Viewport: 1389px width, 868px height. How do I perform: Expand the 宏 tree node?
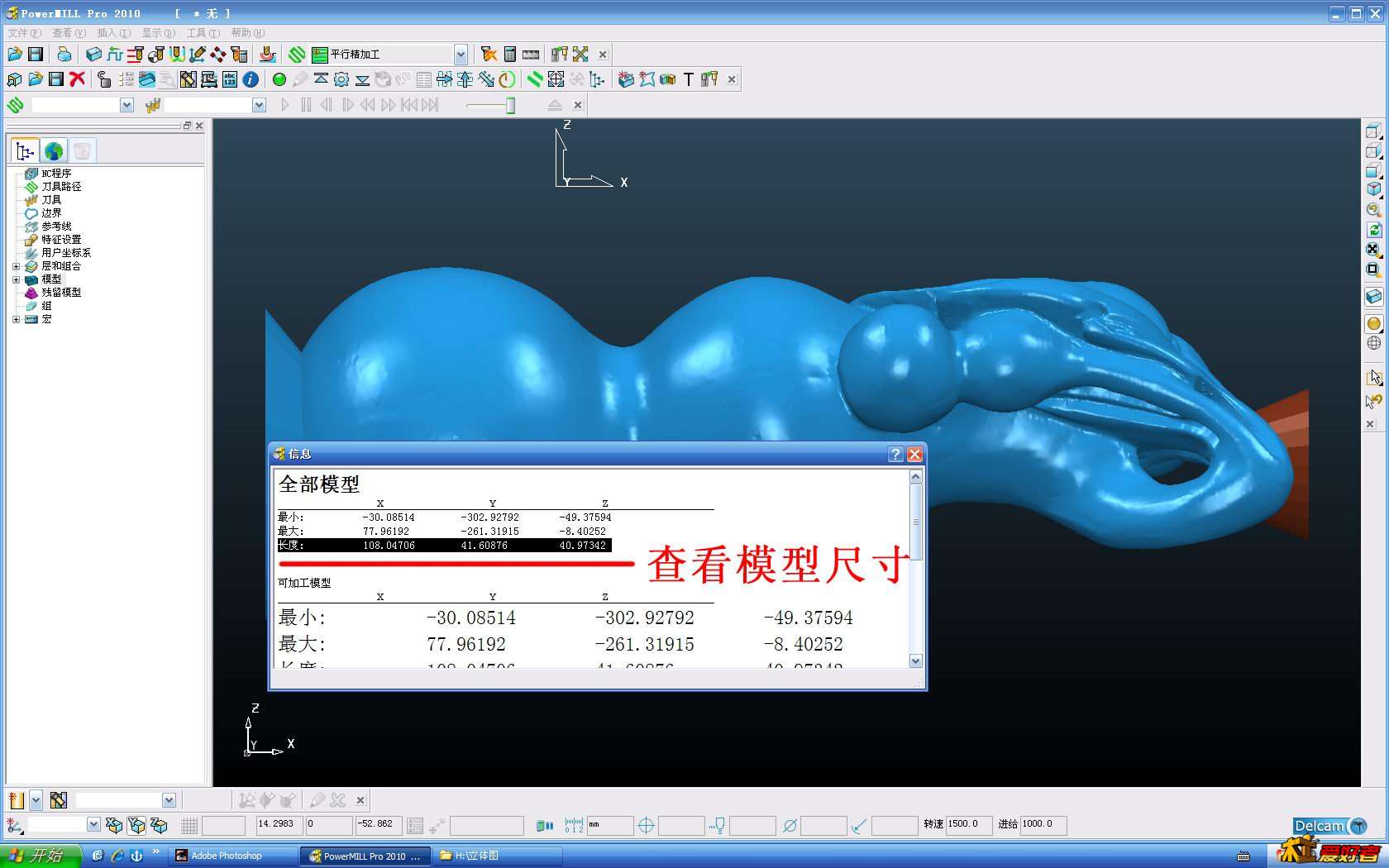tap(16, 319)
